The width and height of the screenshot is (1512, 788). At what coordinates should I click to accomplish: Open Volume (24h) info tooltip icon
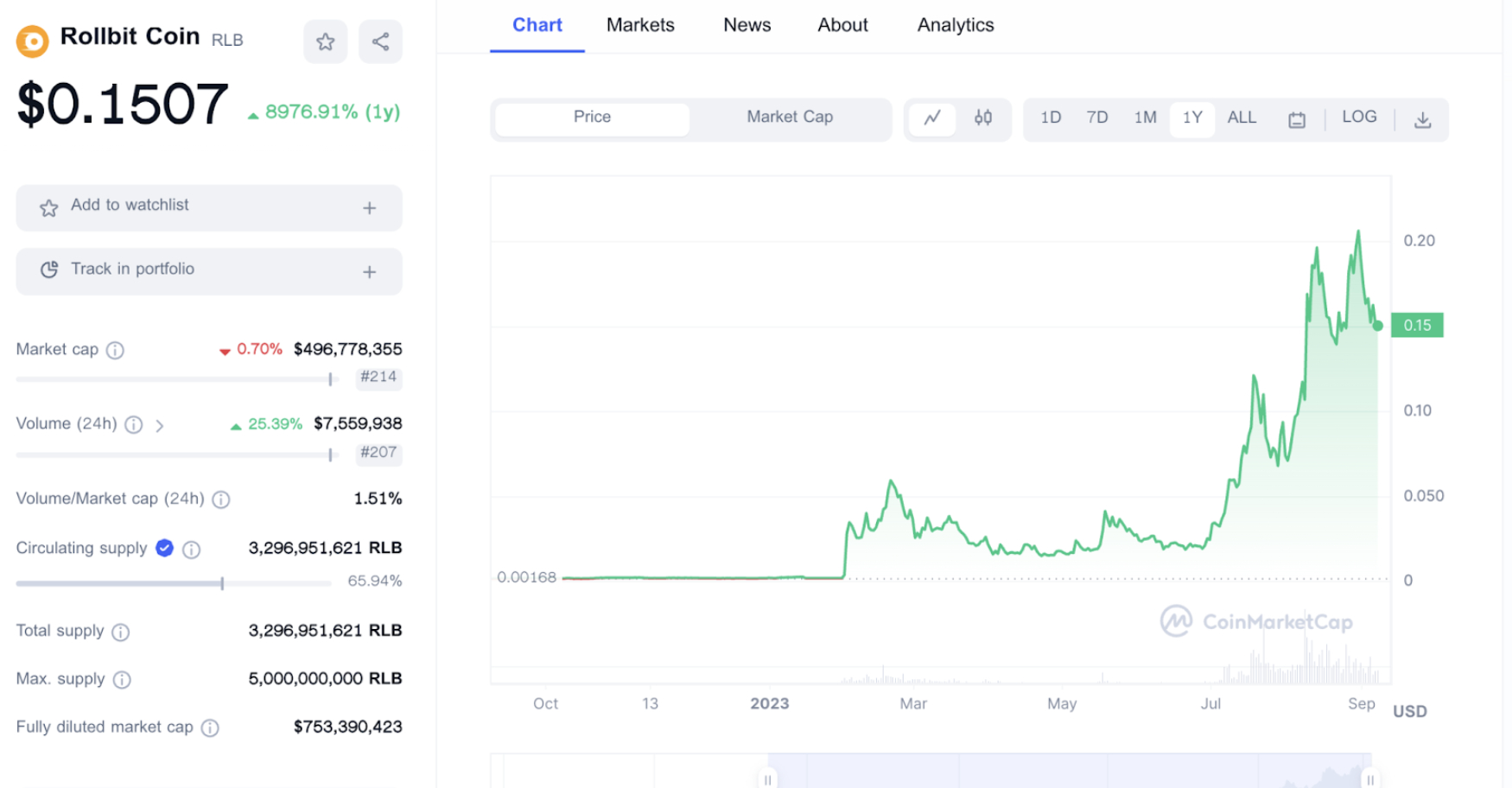tap(134, 424)
